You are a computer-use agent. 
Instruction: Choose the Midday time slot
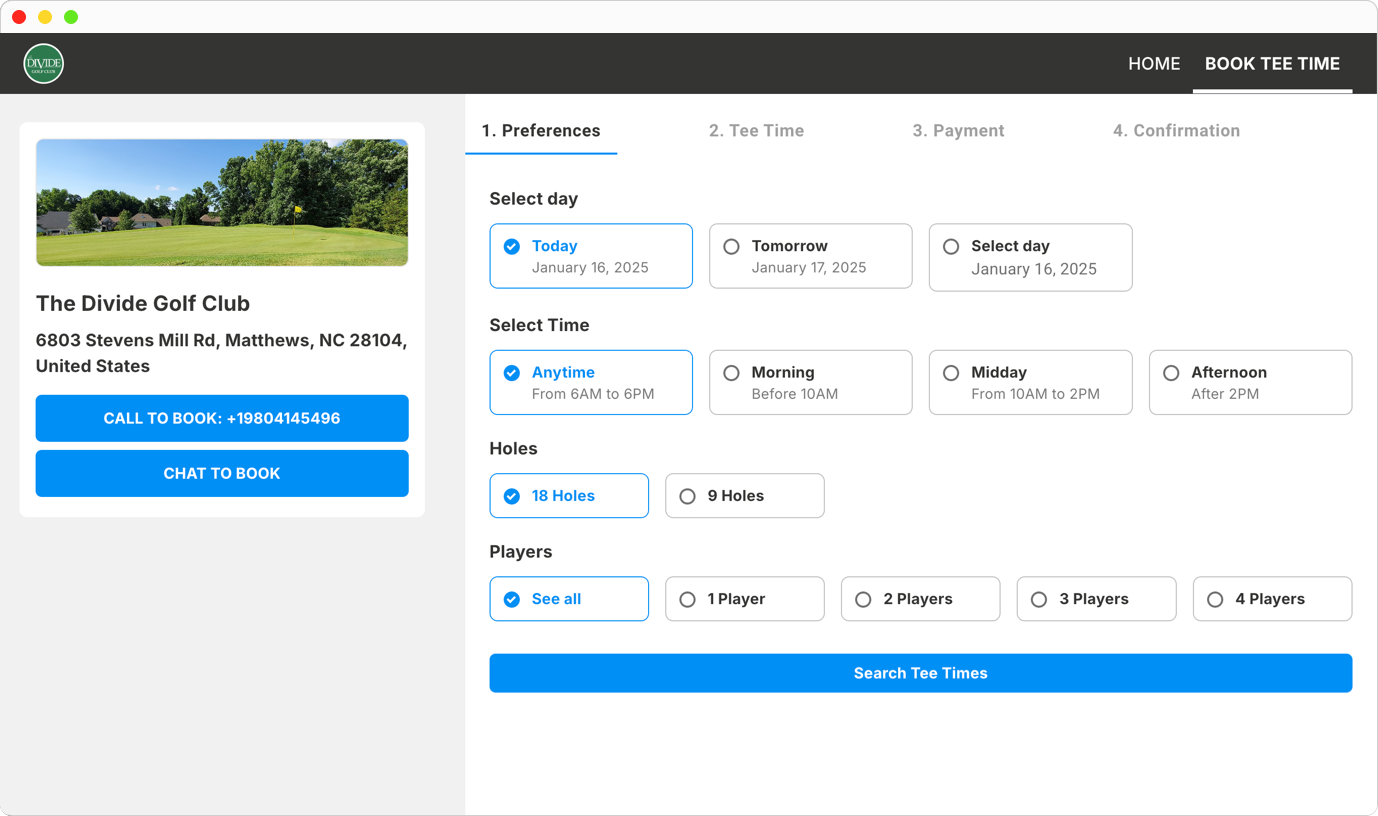pyautogui.click(x=1030, y=382)
